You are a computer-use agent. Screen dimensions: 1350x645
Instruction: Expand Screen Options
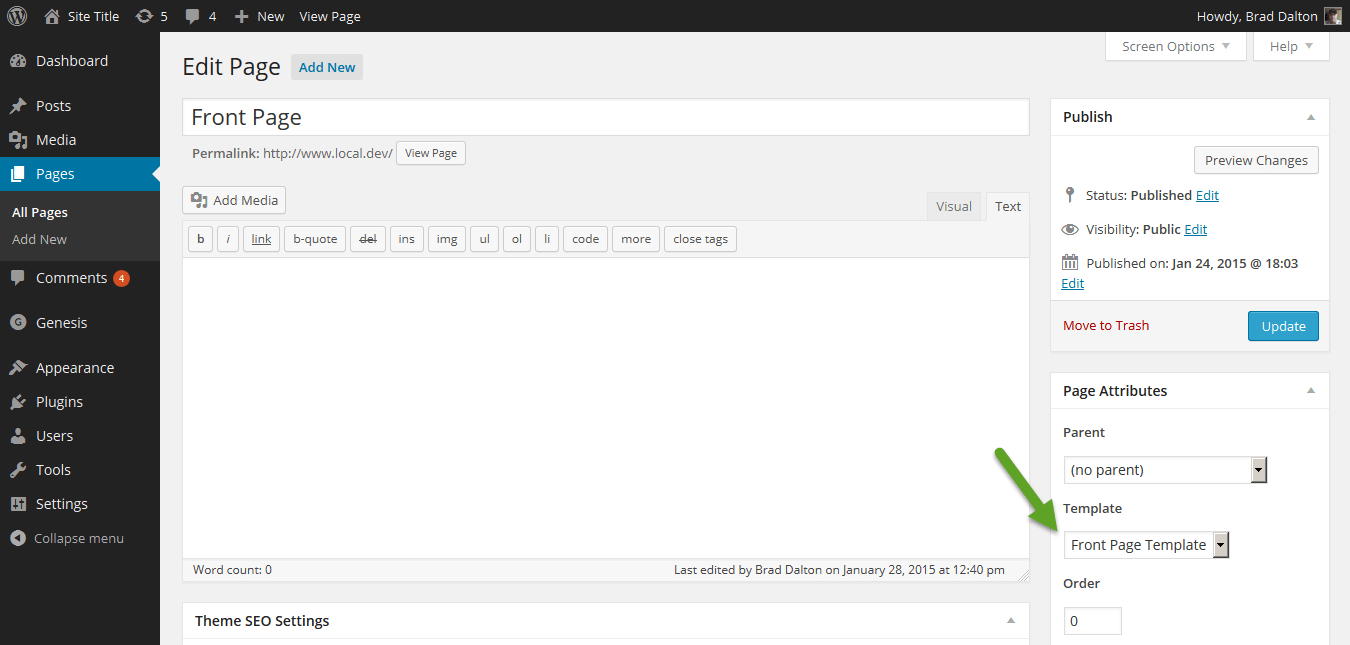point(1168,45)
